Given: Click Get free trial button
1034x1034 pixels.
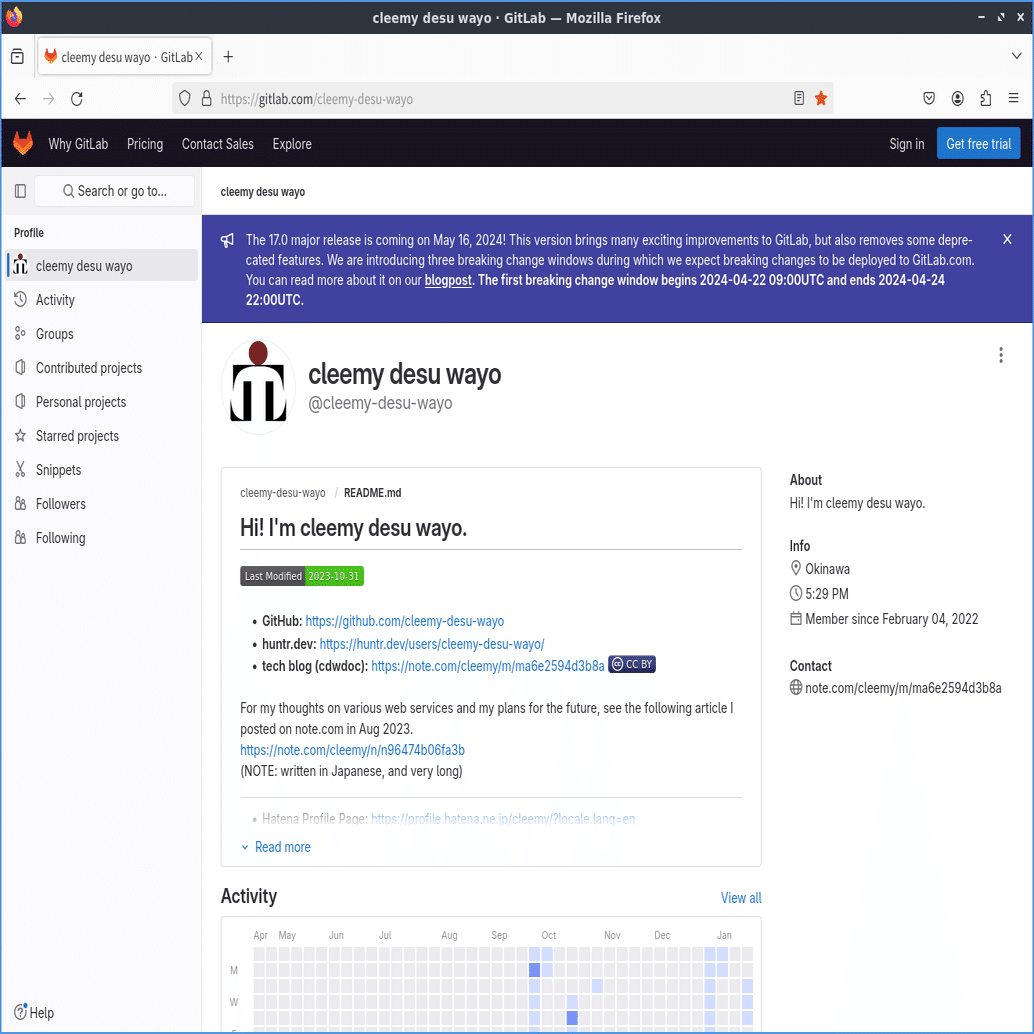Looking at the screenshot, I should click(x=979, y=144).
